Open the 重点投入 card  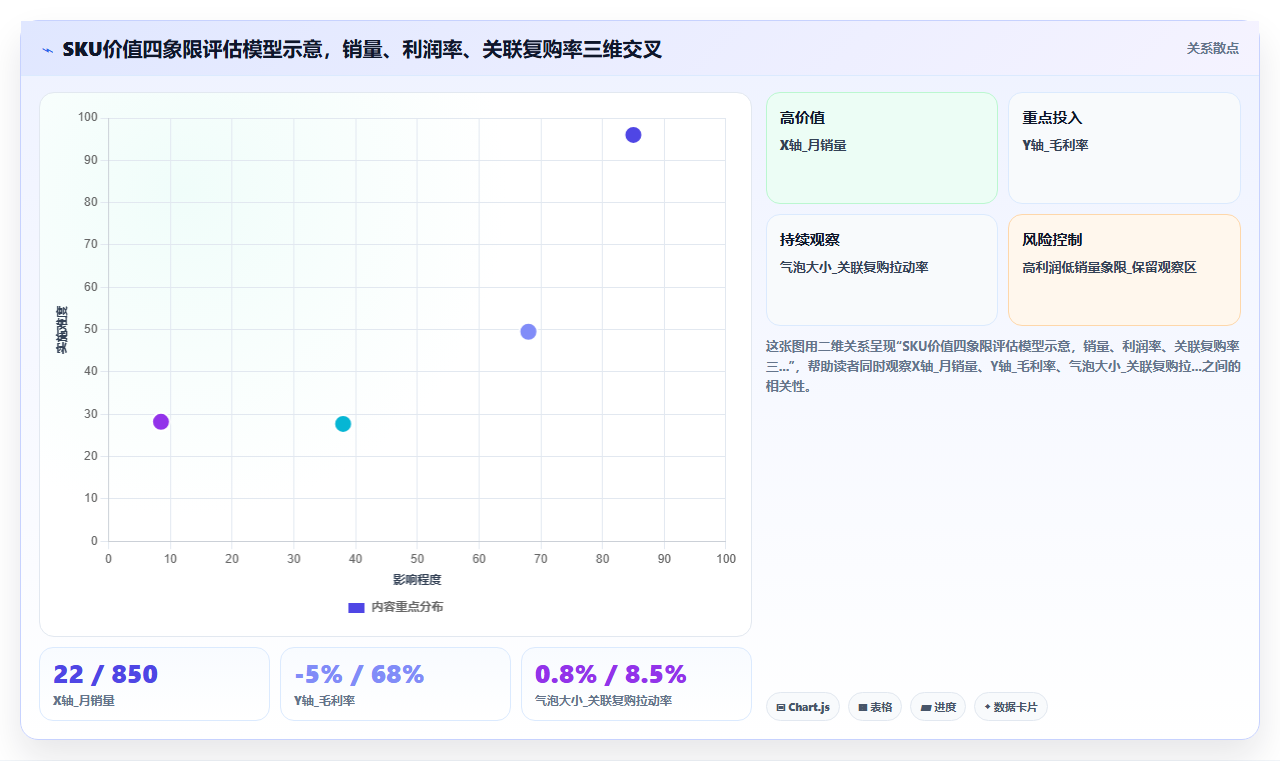click(x=1124, y=148)
